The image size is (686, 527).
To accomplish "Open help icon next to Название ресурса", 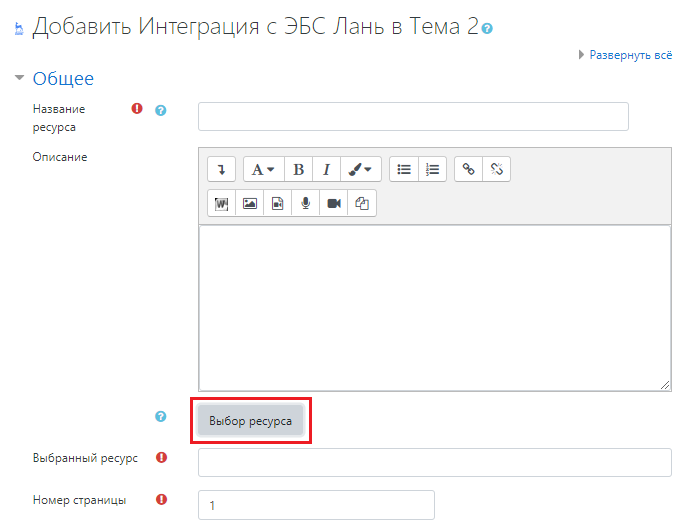I will tap(161, 110).
